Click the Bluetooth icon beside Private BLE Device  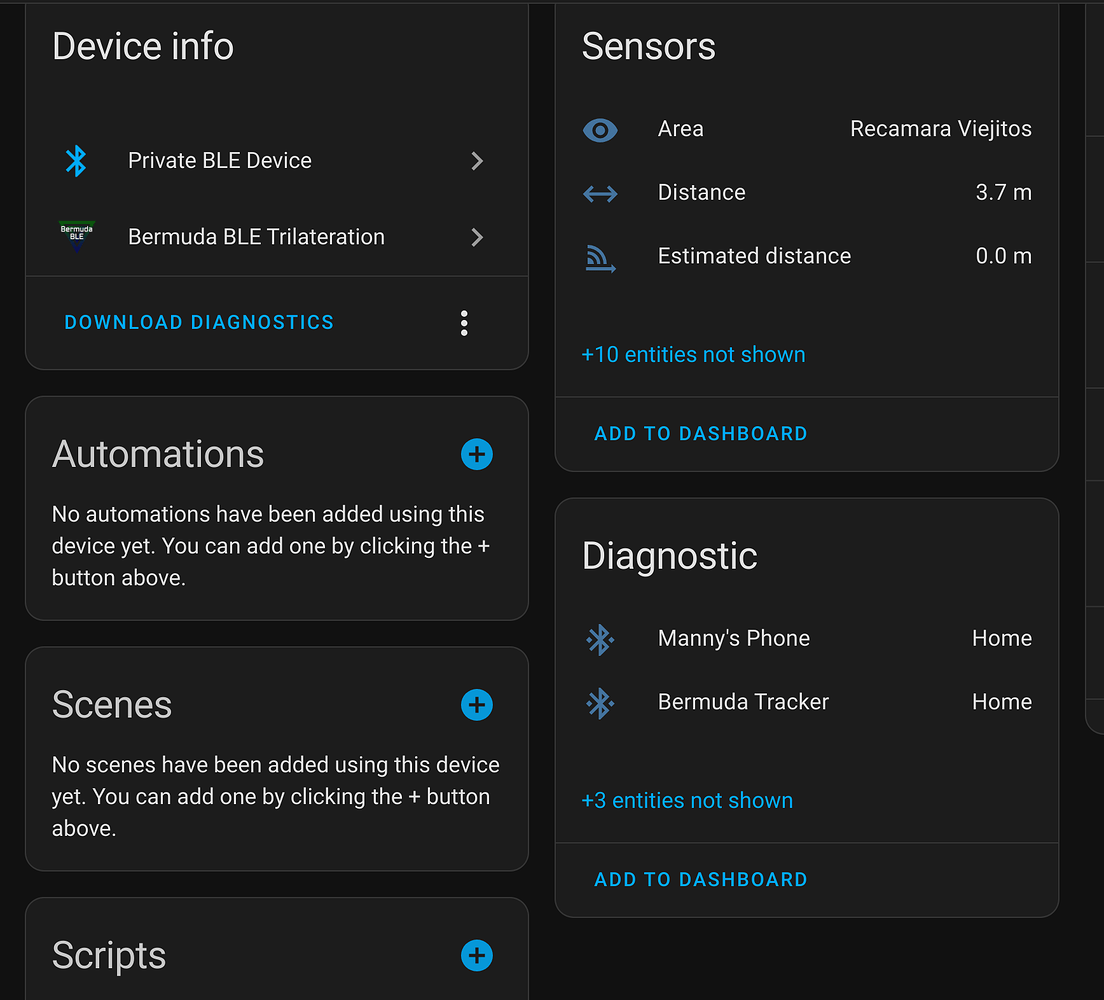(76, 161)
